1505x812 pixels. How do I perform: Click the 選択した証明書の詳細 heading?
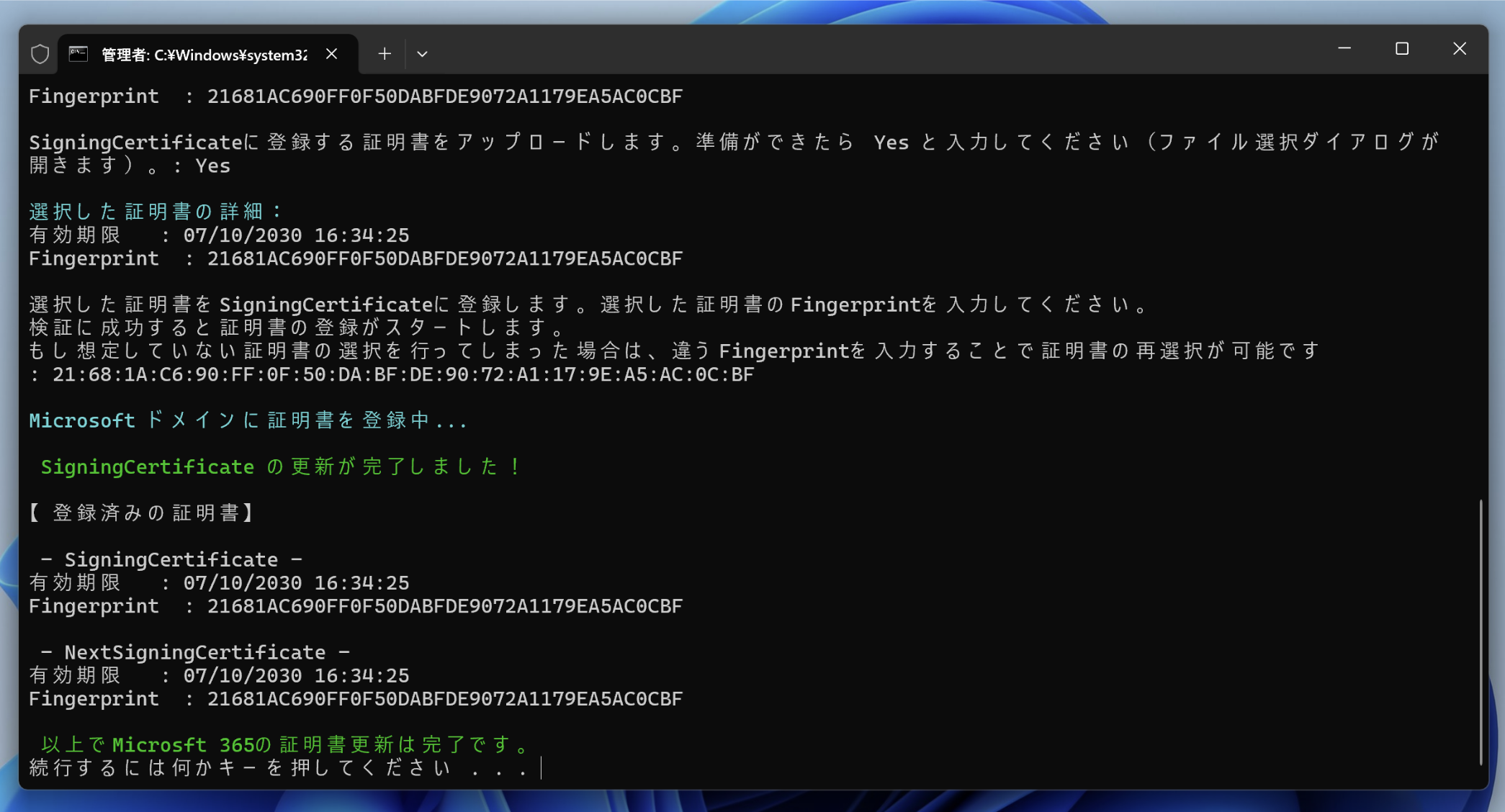pyautogui.click(x=156, y=212)
